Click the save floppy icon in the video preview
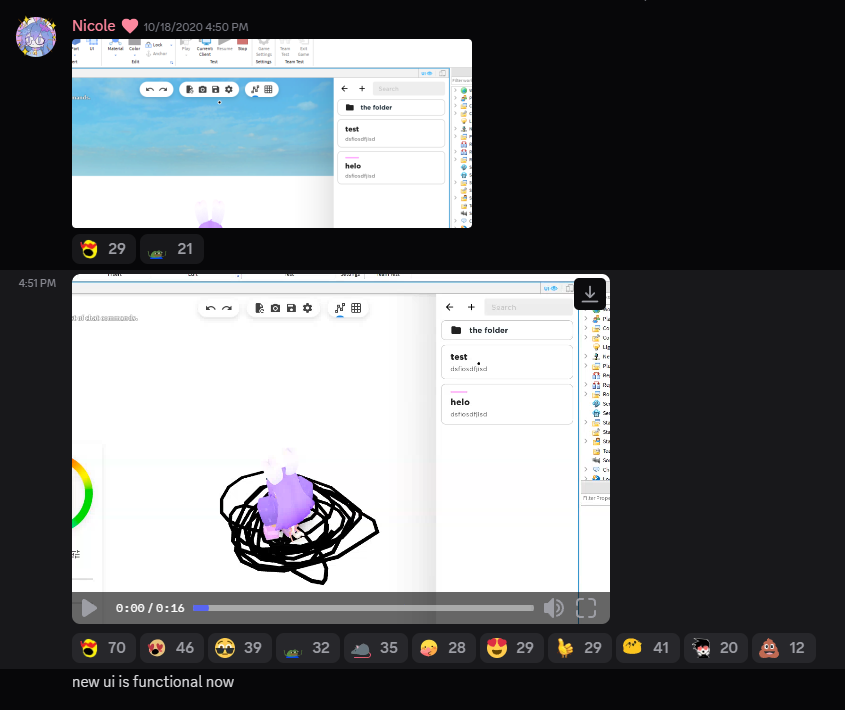Viewport: 845px width, 710px height. point(292,308)
